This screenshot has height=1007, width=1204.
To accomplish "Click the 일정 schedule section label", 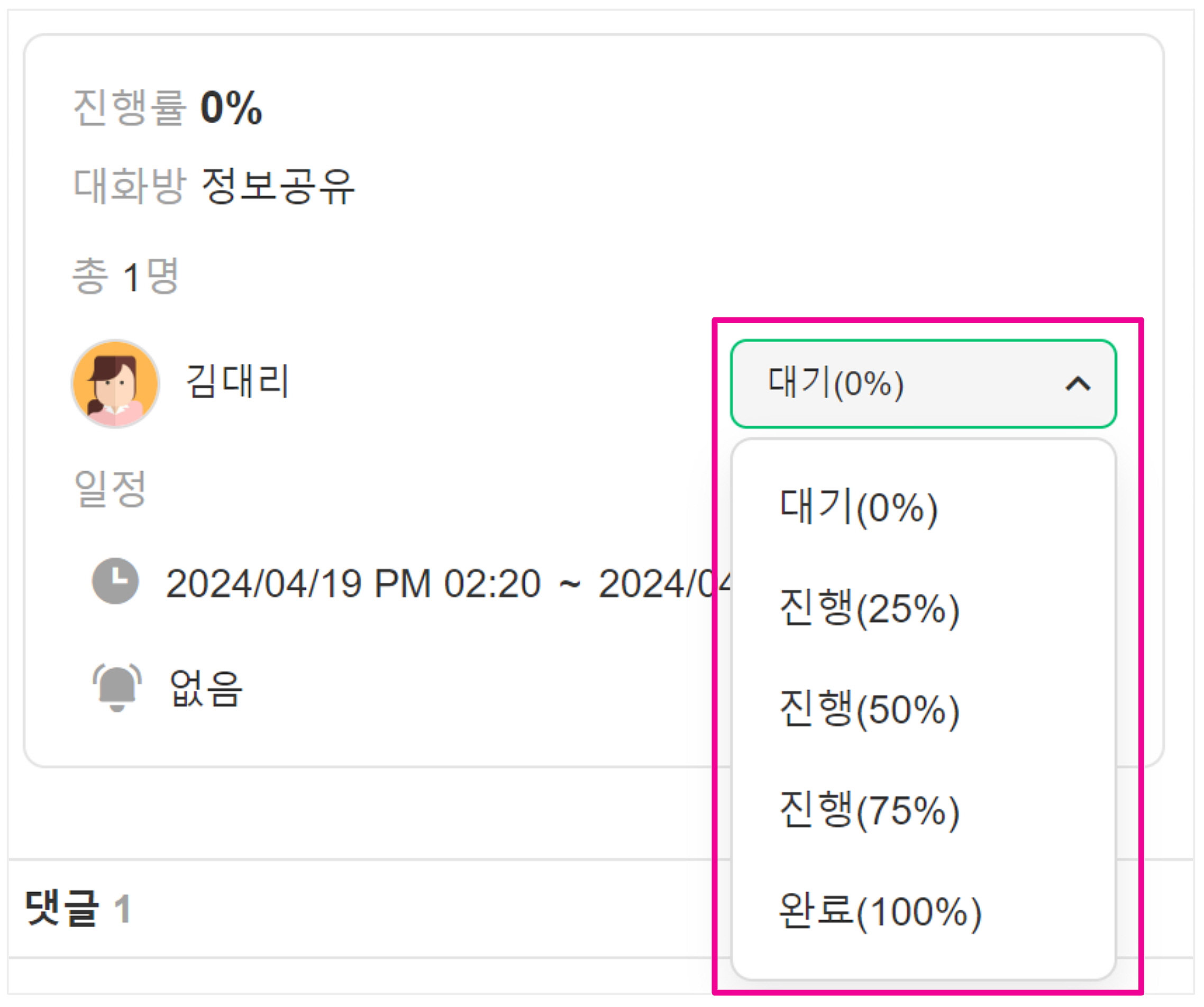I will [110, 489].
